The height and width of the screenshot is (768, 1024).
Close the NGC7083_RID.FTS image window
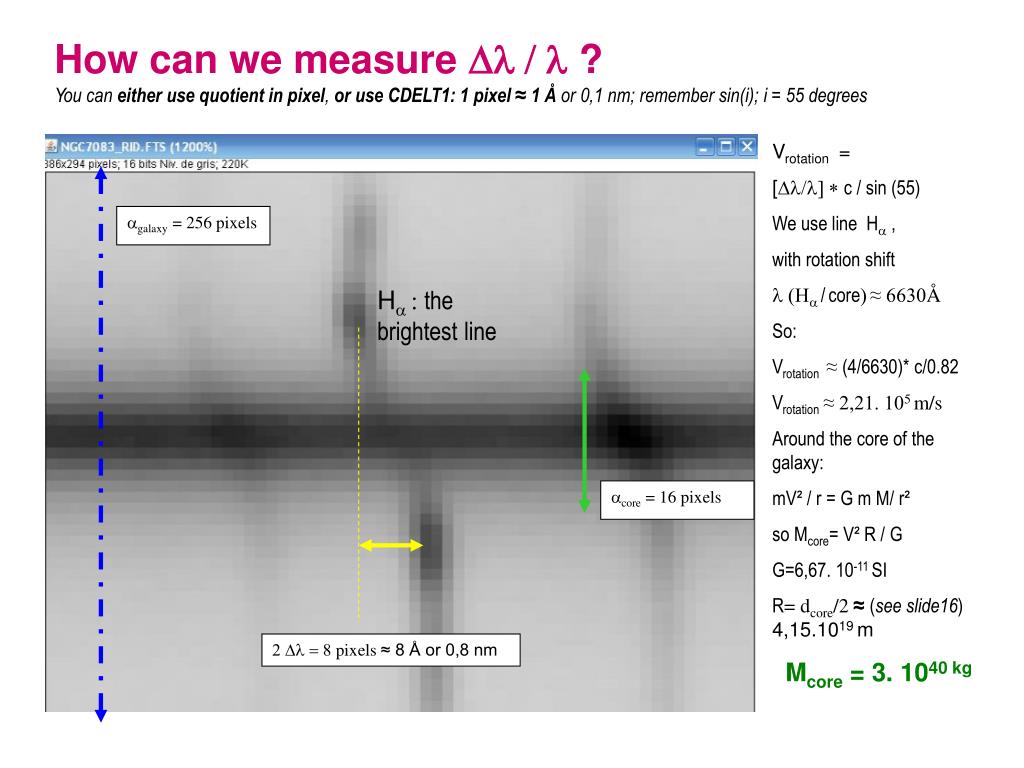(747, 146)
